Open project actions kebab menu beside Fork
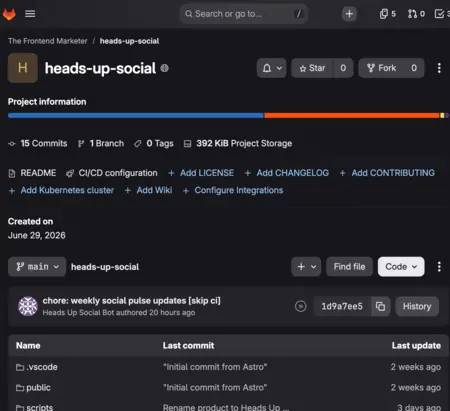The image size is (450, 411). point(439,68)
